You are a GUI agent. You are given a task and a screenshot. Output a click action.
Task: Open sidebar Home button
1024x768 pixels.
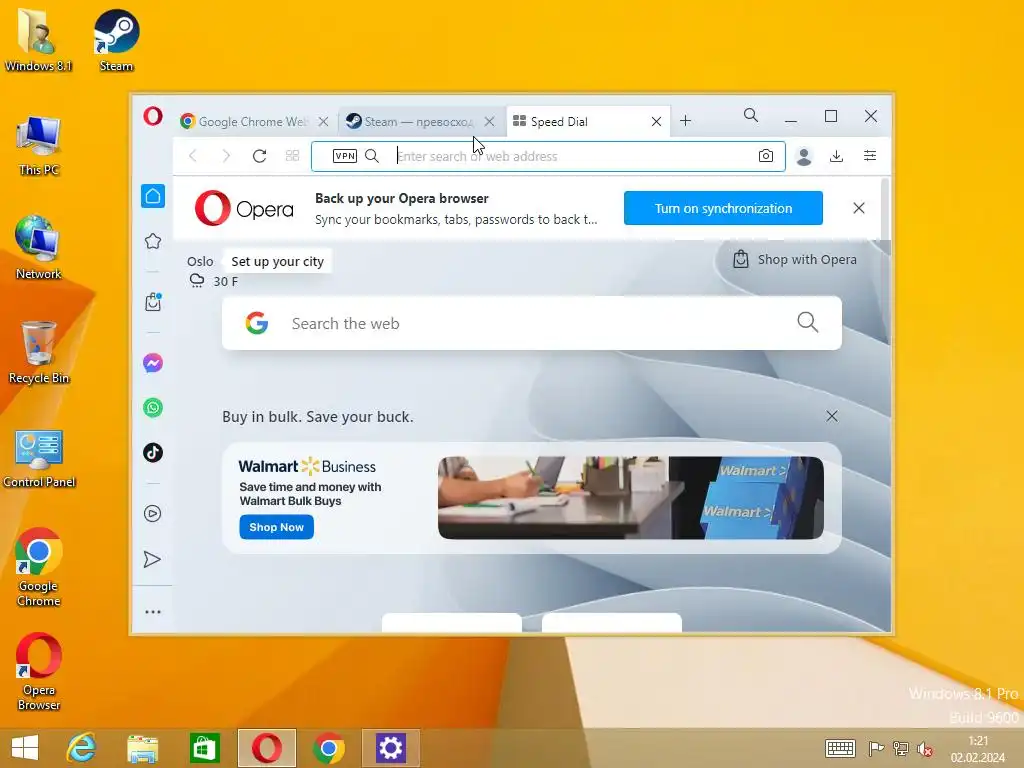point(153,196)
